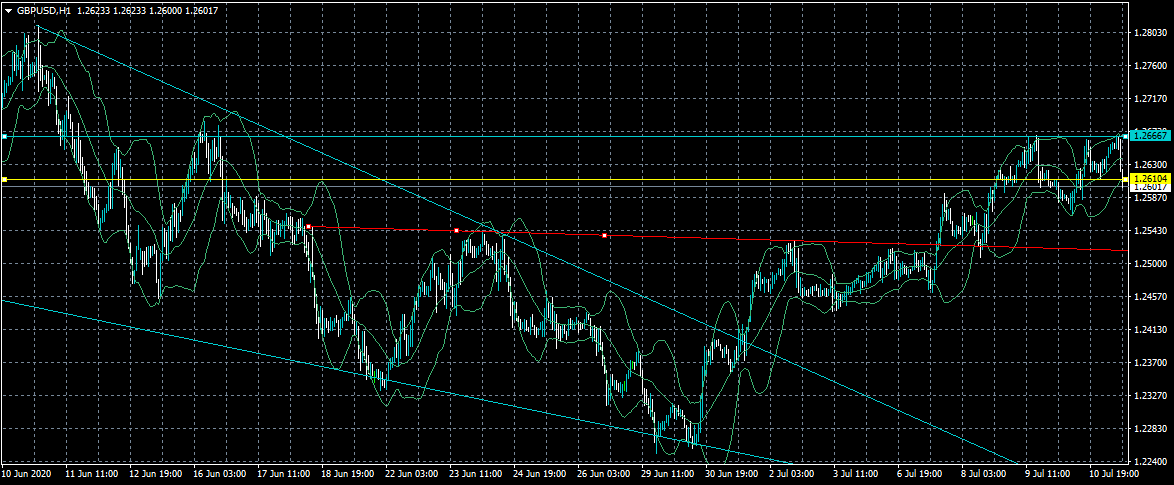Click the cyan 1.26667 price tag
Viewport: 1174px width, 485px height.
1149,135
